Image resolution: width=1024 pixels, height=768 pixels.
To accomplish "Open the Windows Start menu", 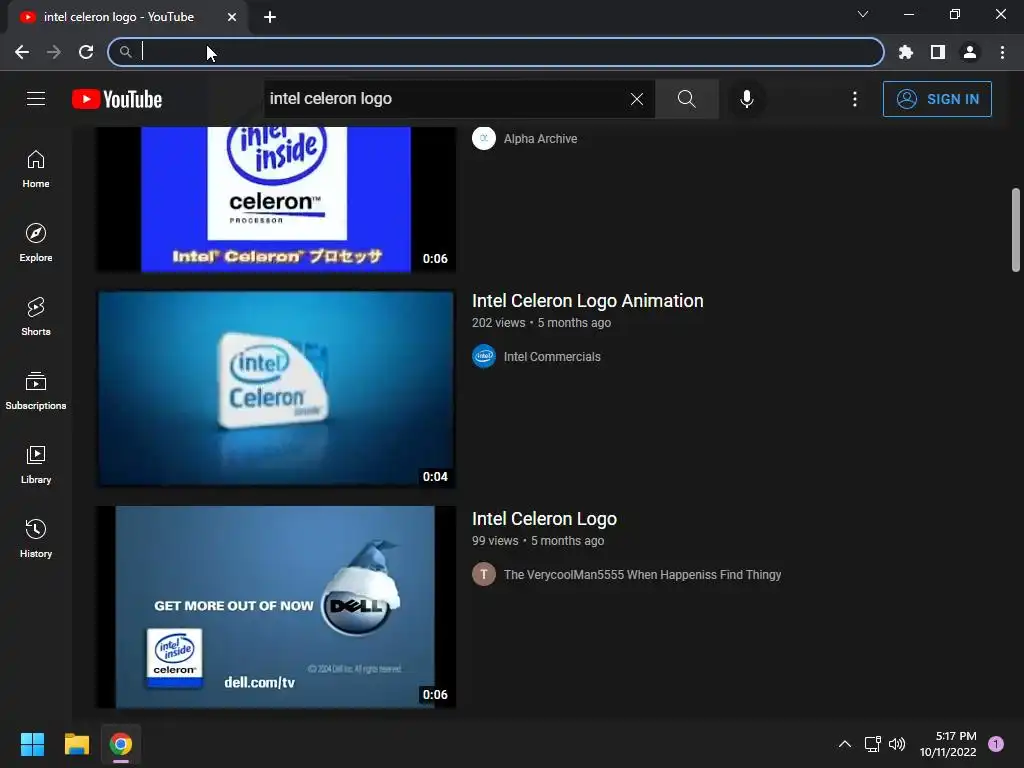I will point(32,744).
